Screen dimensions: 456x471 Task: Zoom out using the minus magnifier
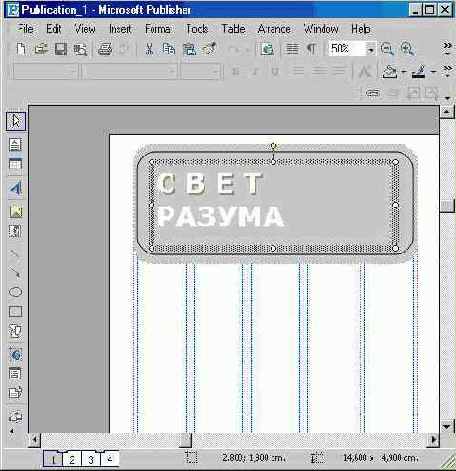[387, 49]
